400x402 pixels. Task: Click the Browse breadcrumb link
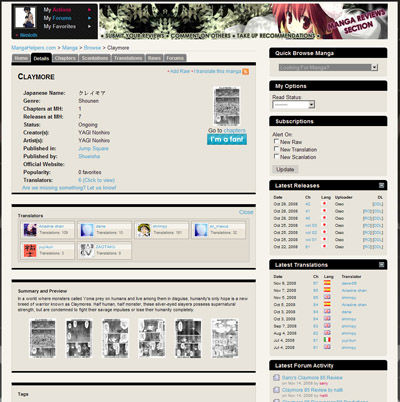coord(92,48)
